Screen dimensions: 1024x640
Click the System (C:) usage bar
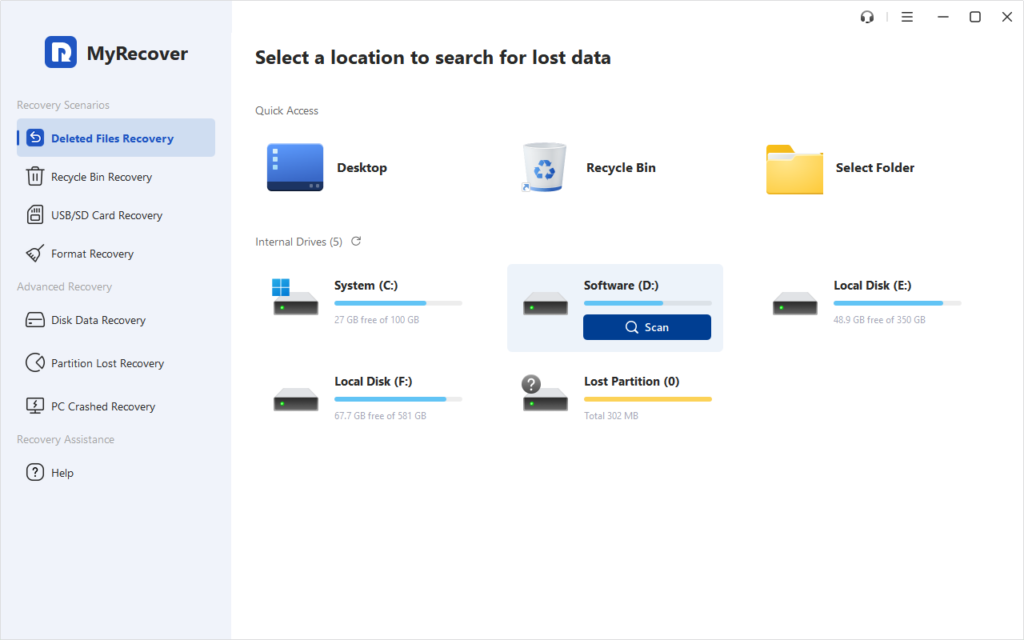point(398,303)
